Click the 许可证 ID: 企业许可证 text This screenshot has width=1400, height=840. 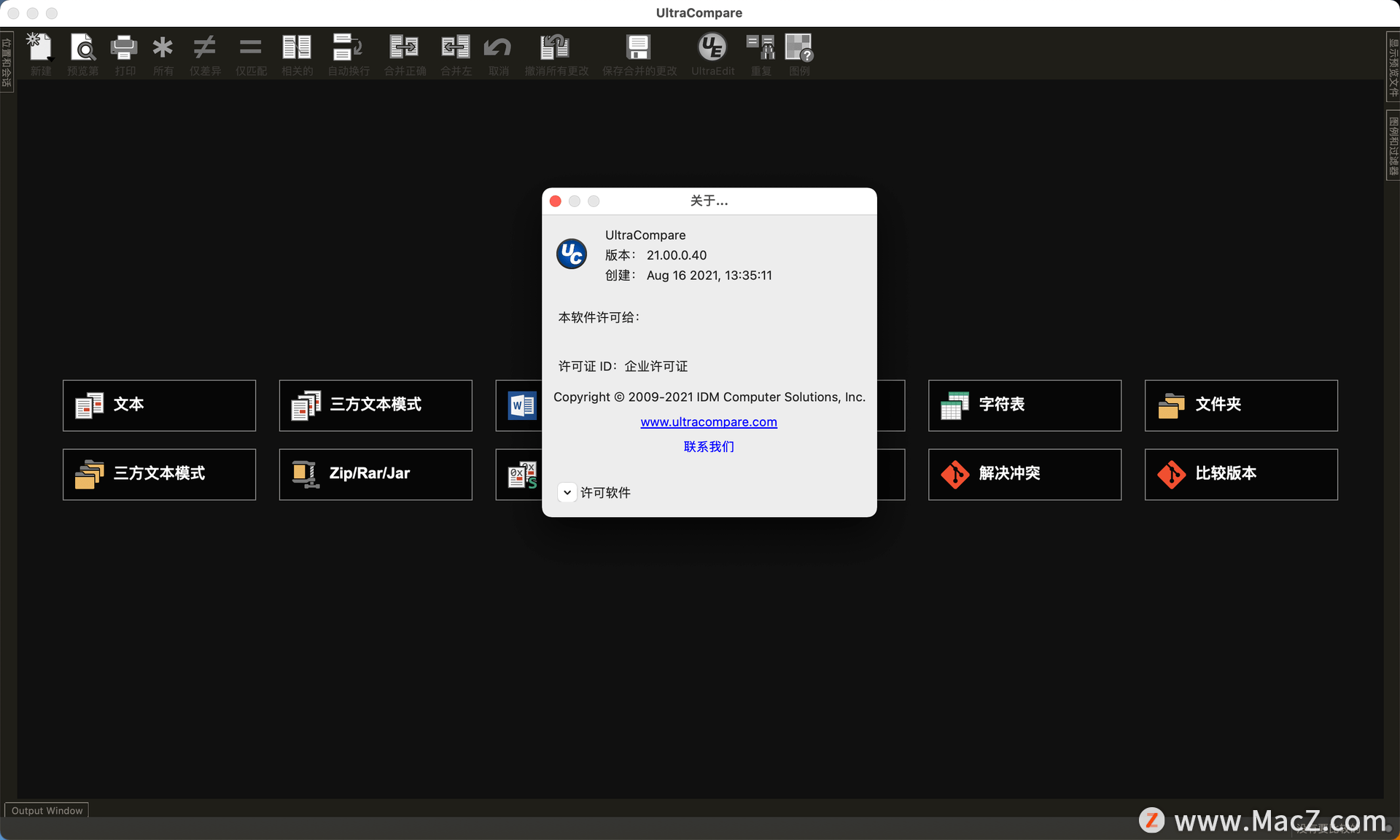pyautogui.click(x=623, y=366)
